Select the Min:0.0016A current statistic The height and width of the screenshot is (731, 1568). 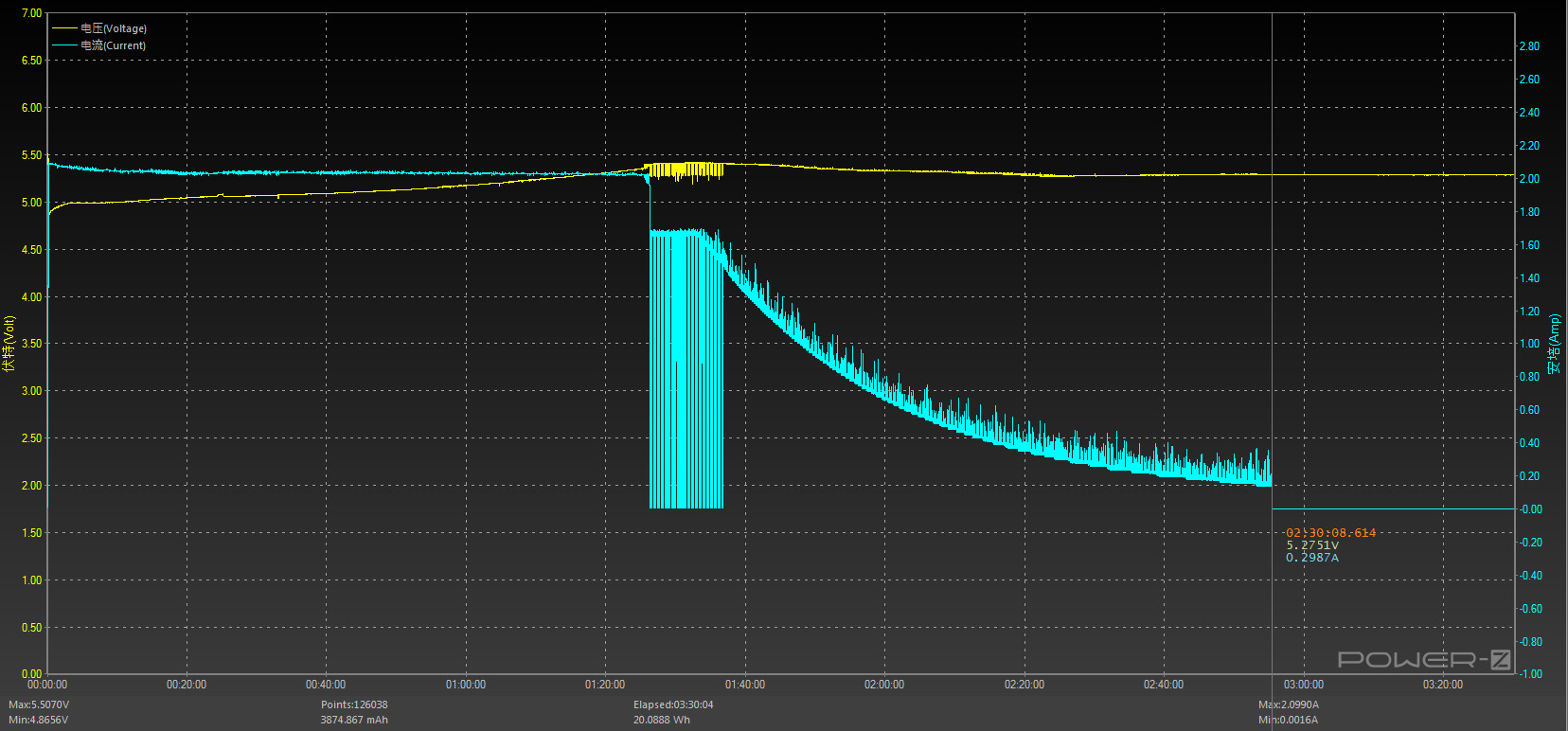tap(1288, 720)
